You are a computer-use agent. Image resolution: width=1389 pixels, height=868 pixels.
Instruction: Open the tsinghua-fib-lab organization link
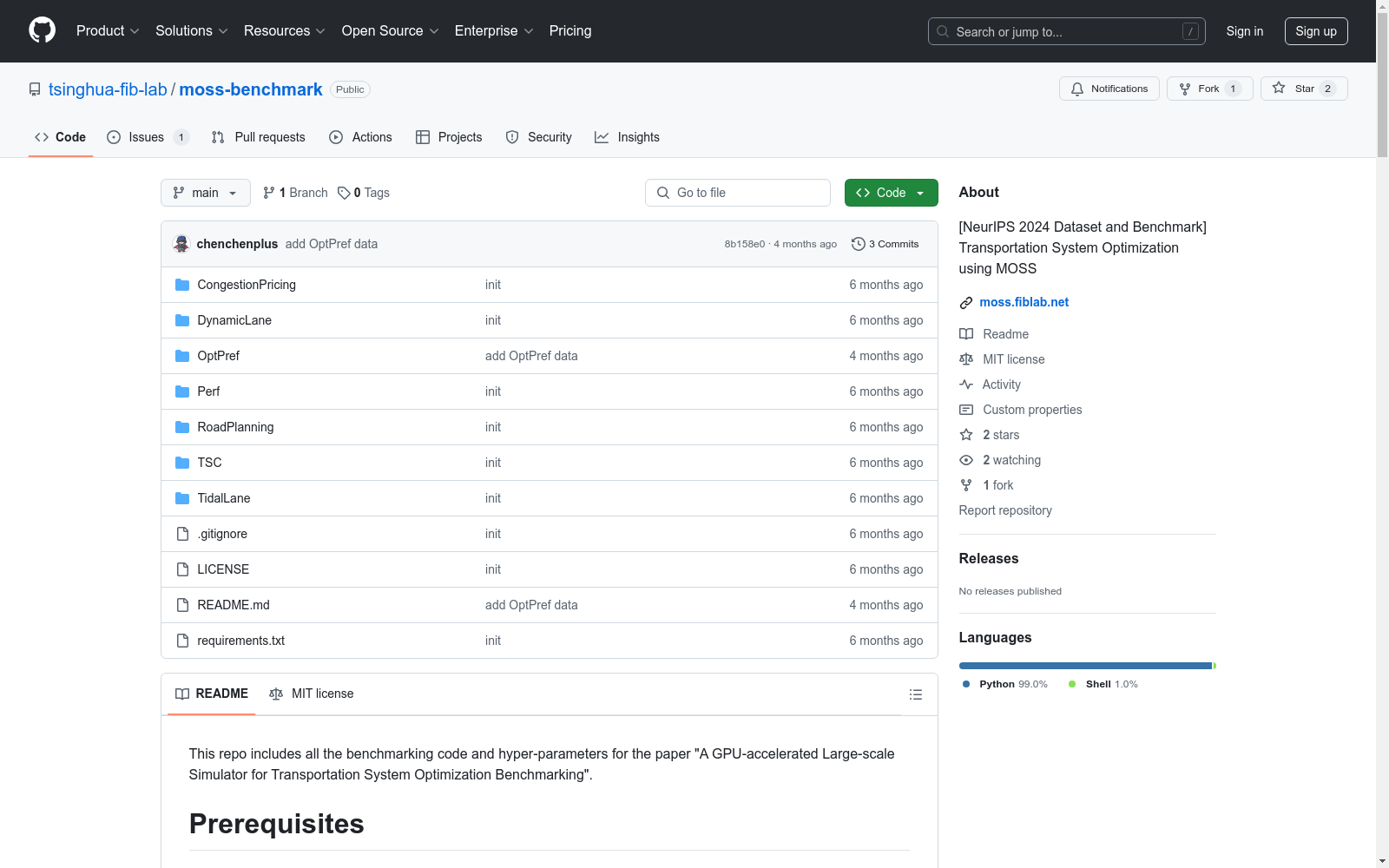tap(108, 89)
